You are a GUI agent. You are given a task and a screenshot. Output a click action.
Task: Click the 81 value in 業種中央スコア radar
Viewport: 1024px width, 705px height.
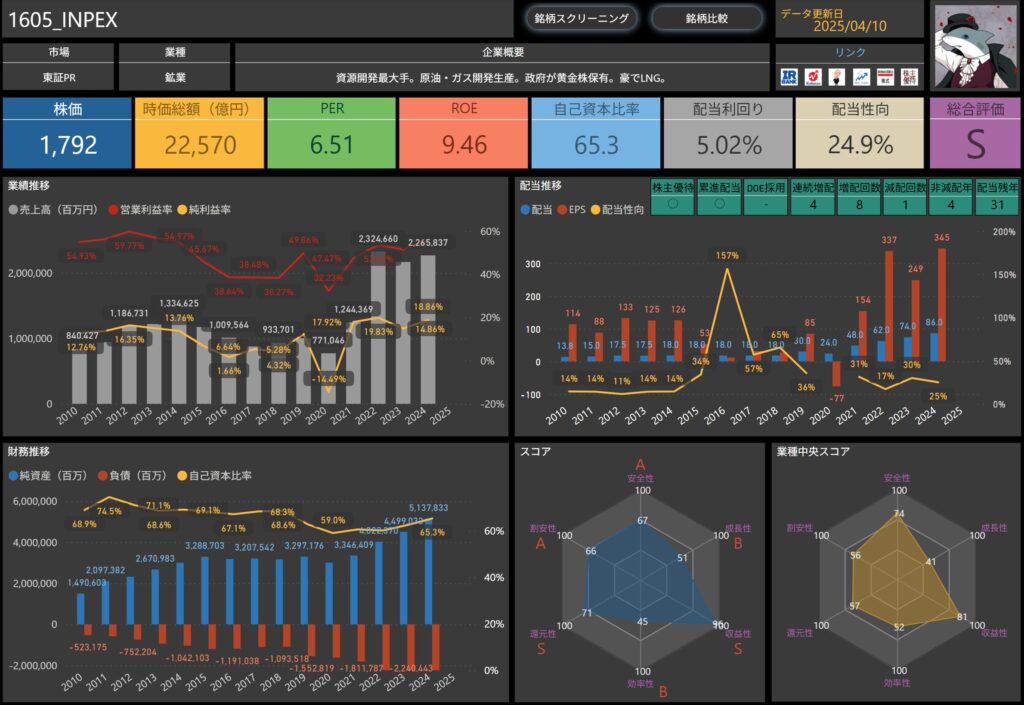click(962, 617)
